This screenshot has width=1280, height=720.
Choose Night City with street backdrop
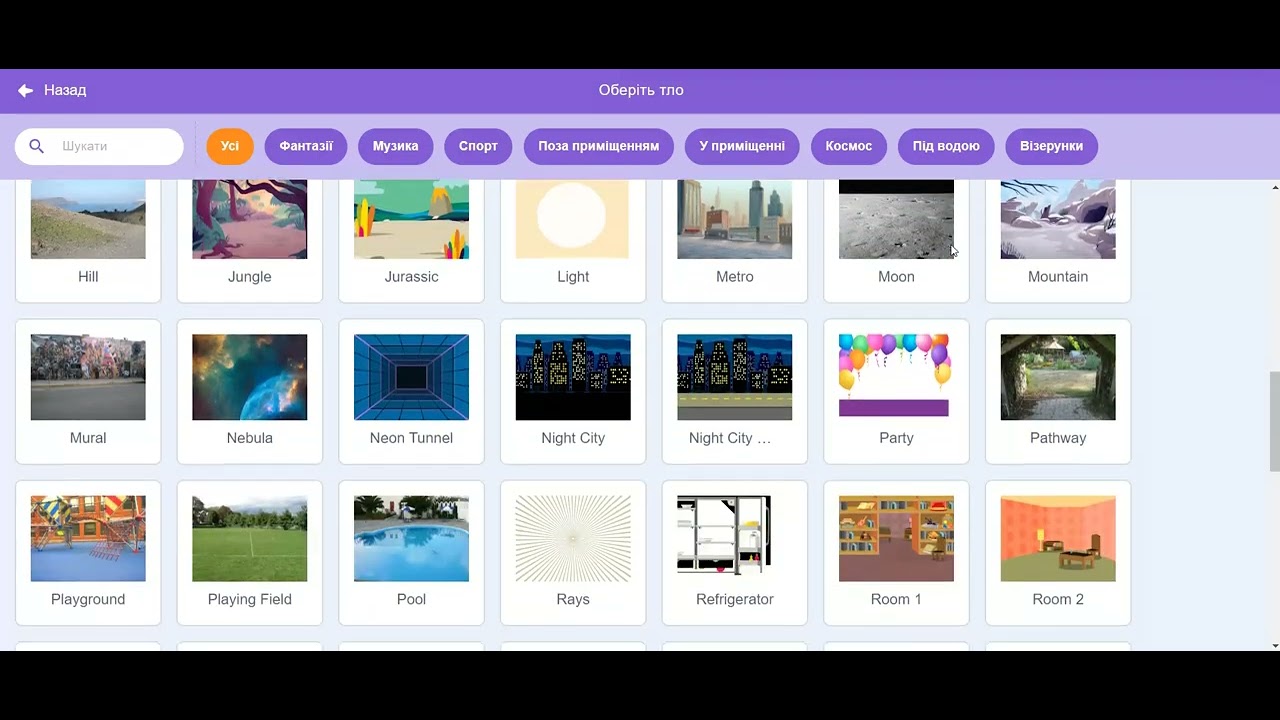pyautogui.click(x=735, y=392)
